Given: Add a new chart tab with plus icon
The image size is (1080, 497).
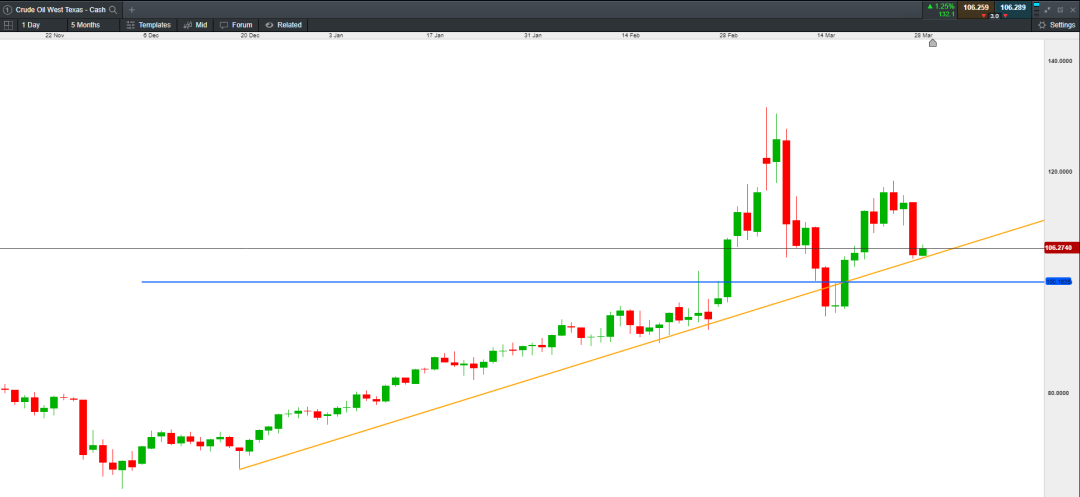Looking at the screenshot, I should coord(132,10).
